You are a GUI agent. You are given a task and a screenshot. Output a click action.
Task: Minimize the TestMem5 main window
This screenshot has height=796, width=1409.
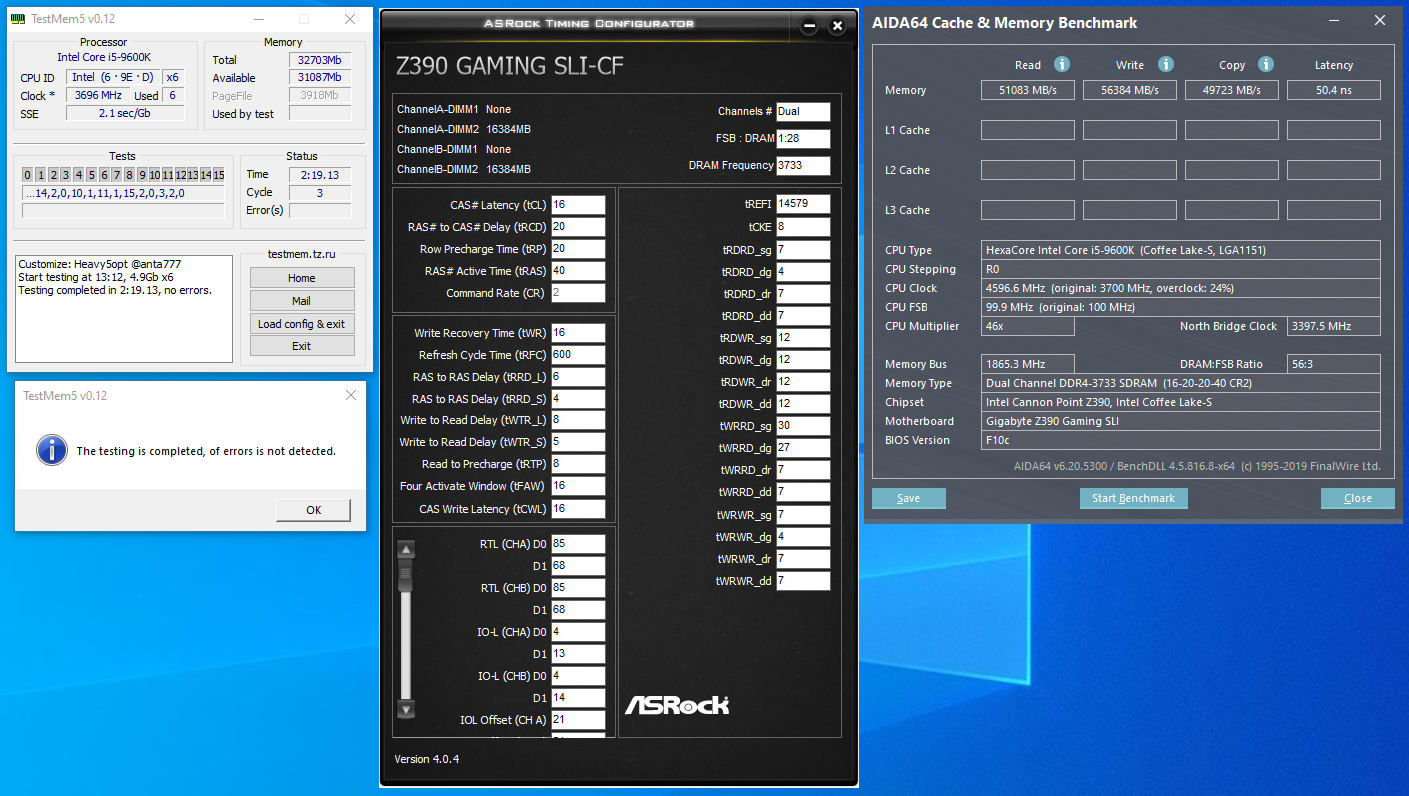260,19
